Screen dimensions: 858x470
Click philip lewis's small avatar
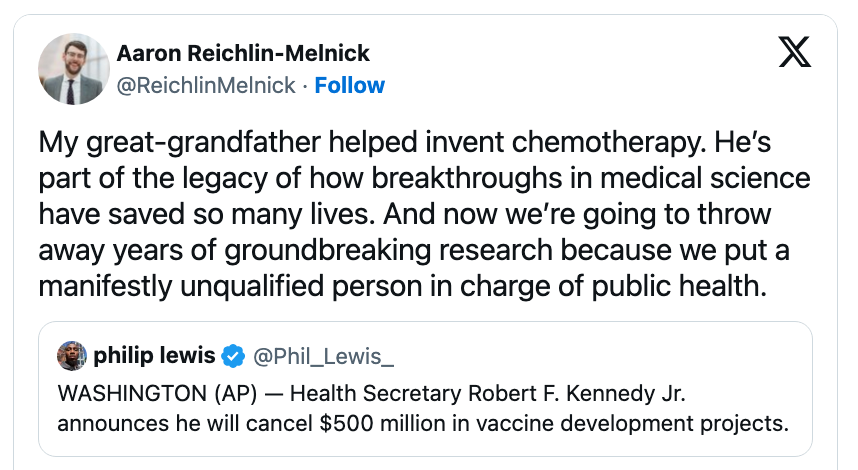click(71, 355)
